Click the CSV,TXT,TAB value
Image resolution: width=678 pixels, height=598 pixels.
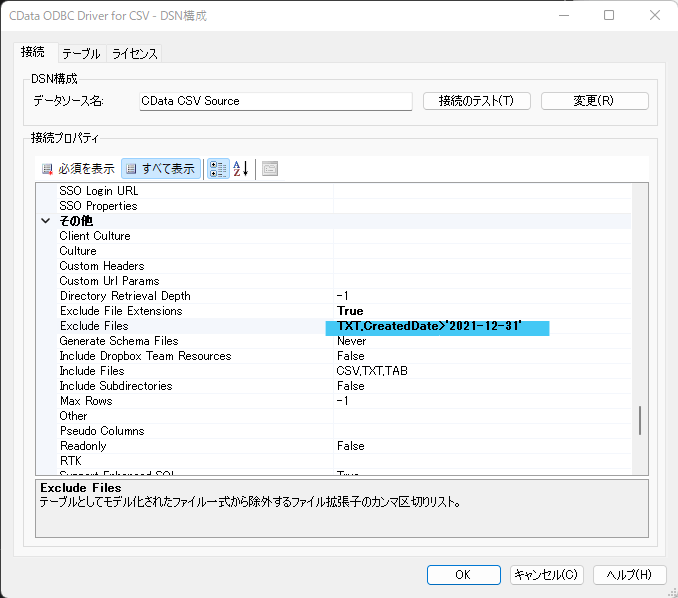[372, 371]
